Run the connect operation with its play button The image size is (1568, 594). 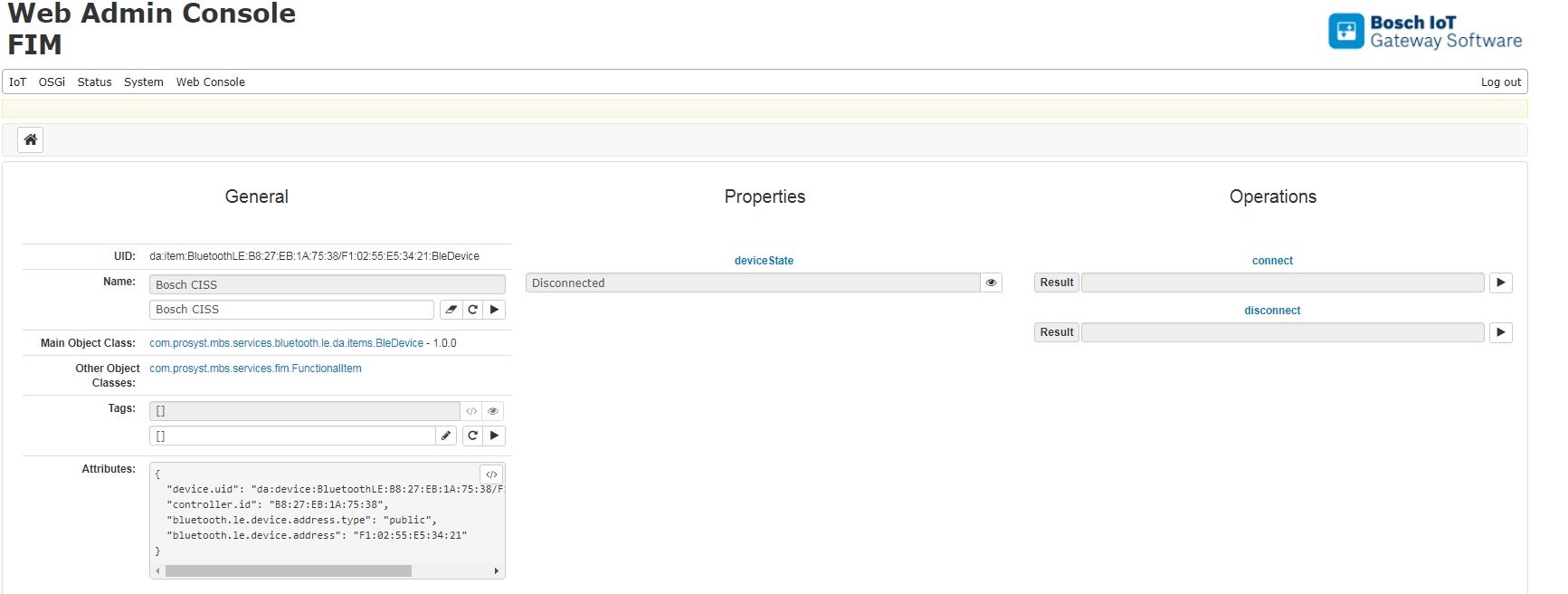click(x=1500, y=283)
